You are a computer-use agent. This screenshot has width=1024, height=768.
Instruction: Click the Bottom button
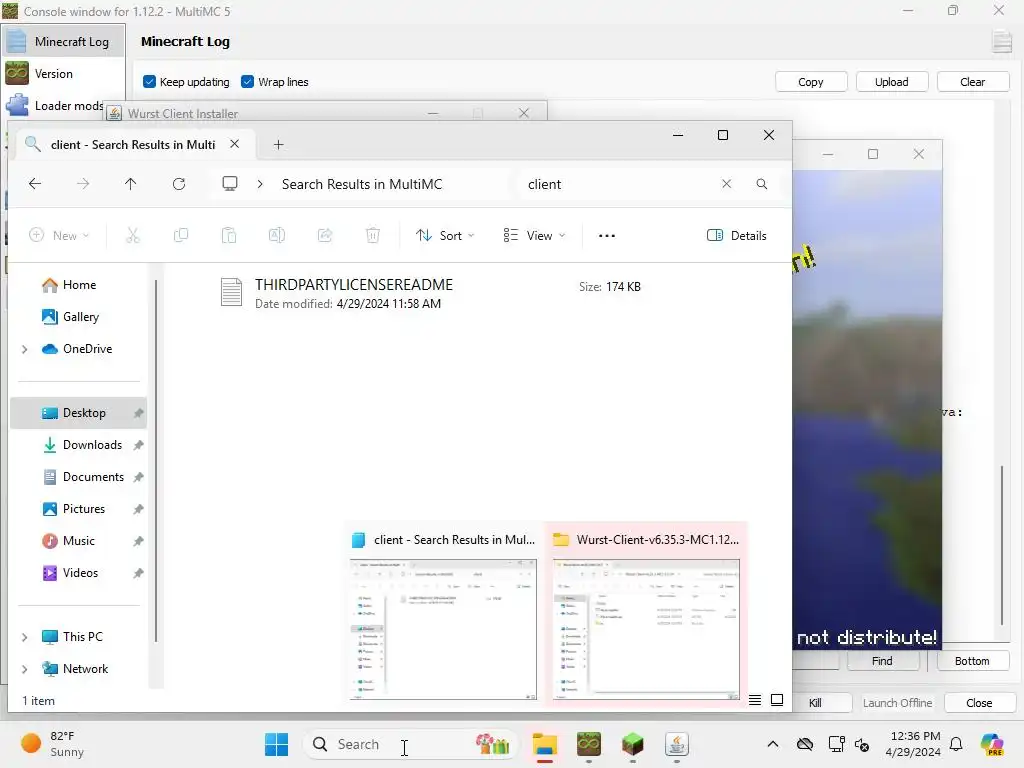972,661
